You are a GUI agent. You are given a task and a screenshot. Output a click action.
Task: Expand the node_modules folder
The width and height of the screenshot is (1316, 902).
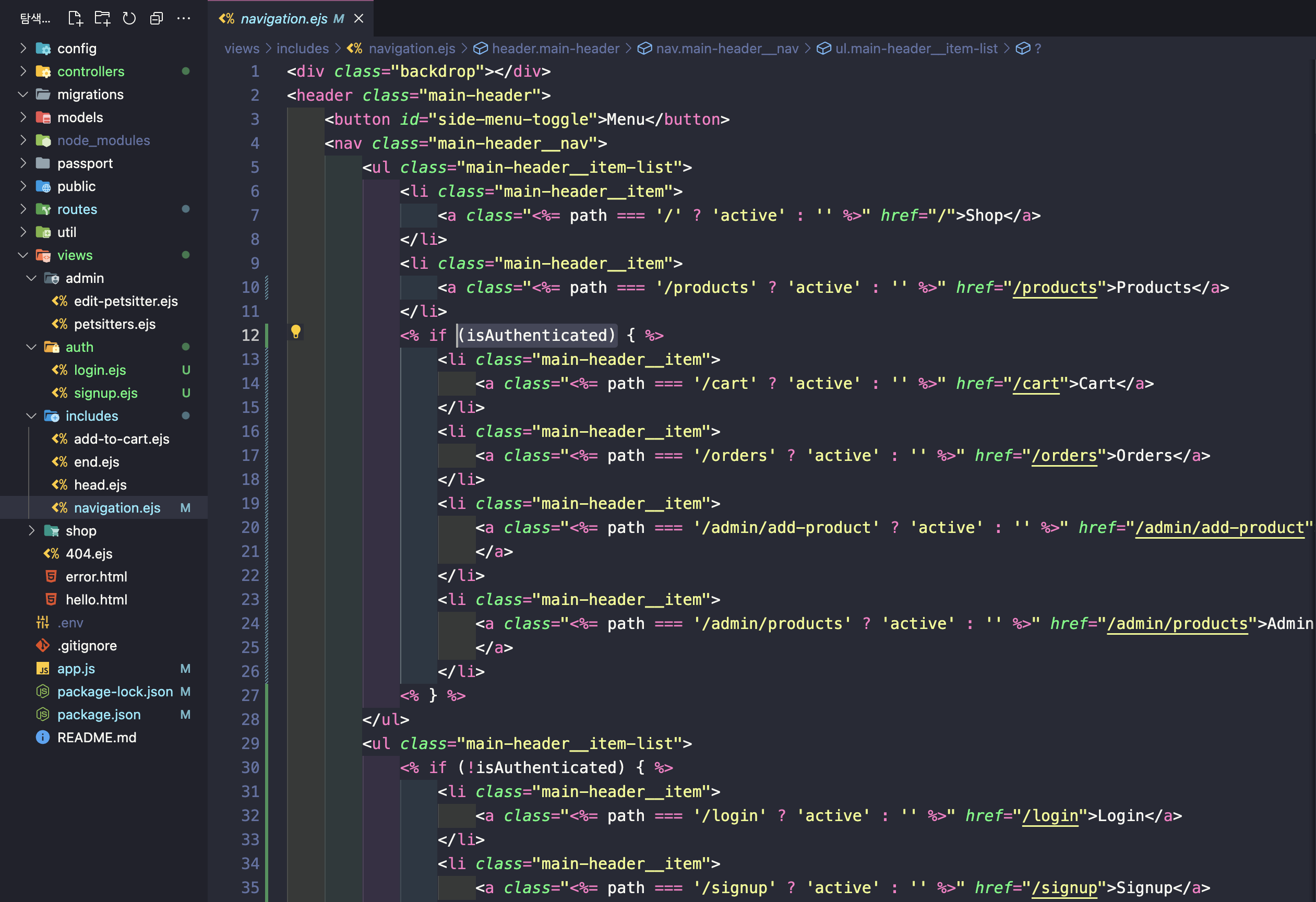(x=23, y=140)
